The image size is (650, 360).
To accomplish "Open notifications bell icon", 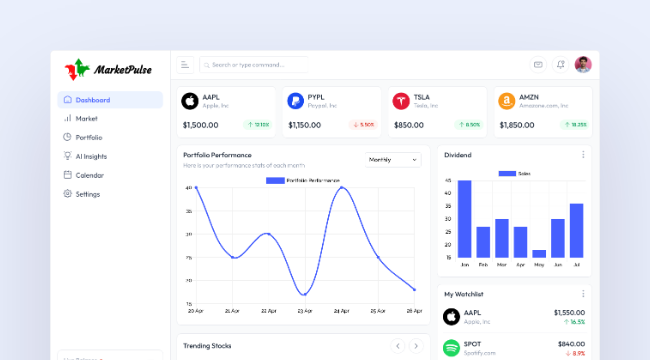I will 560,65.
